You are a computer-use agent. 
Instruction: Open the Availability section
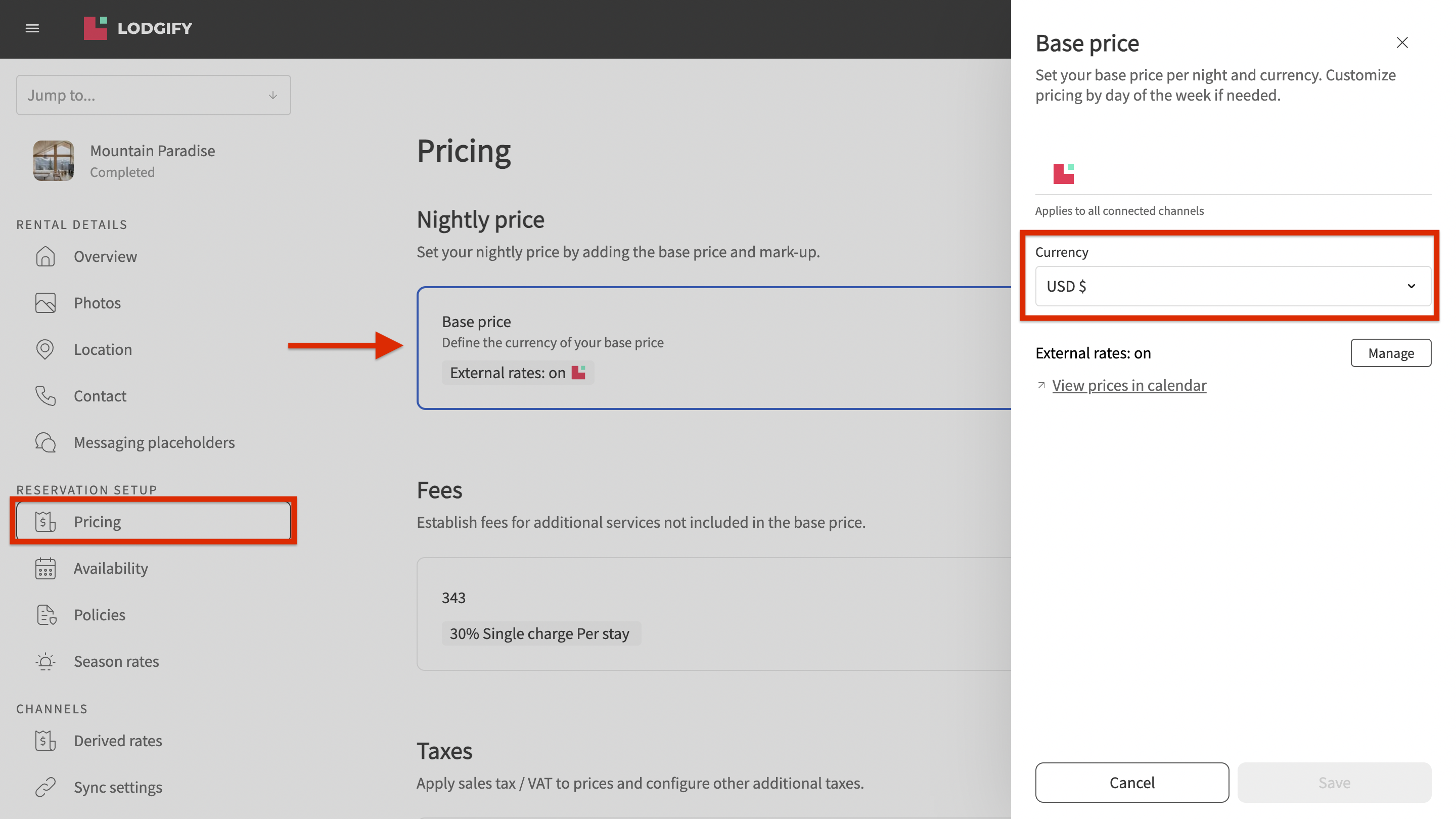click(153, 569)
